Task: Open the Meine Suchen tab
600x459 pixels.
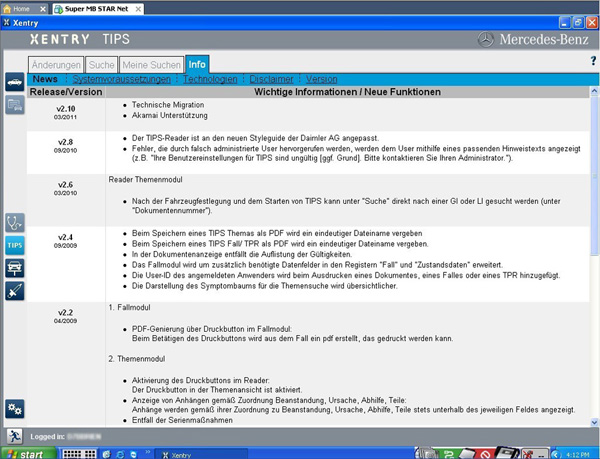Action: [x=152, y=65]
